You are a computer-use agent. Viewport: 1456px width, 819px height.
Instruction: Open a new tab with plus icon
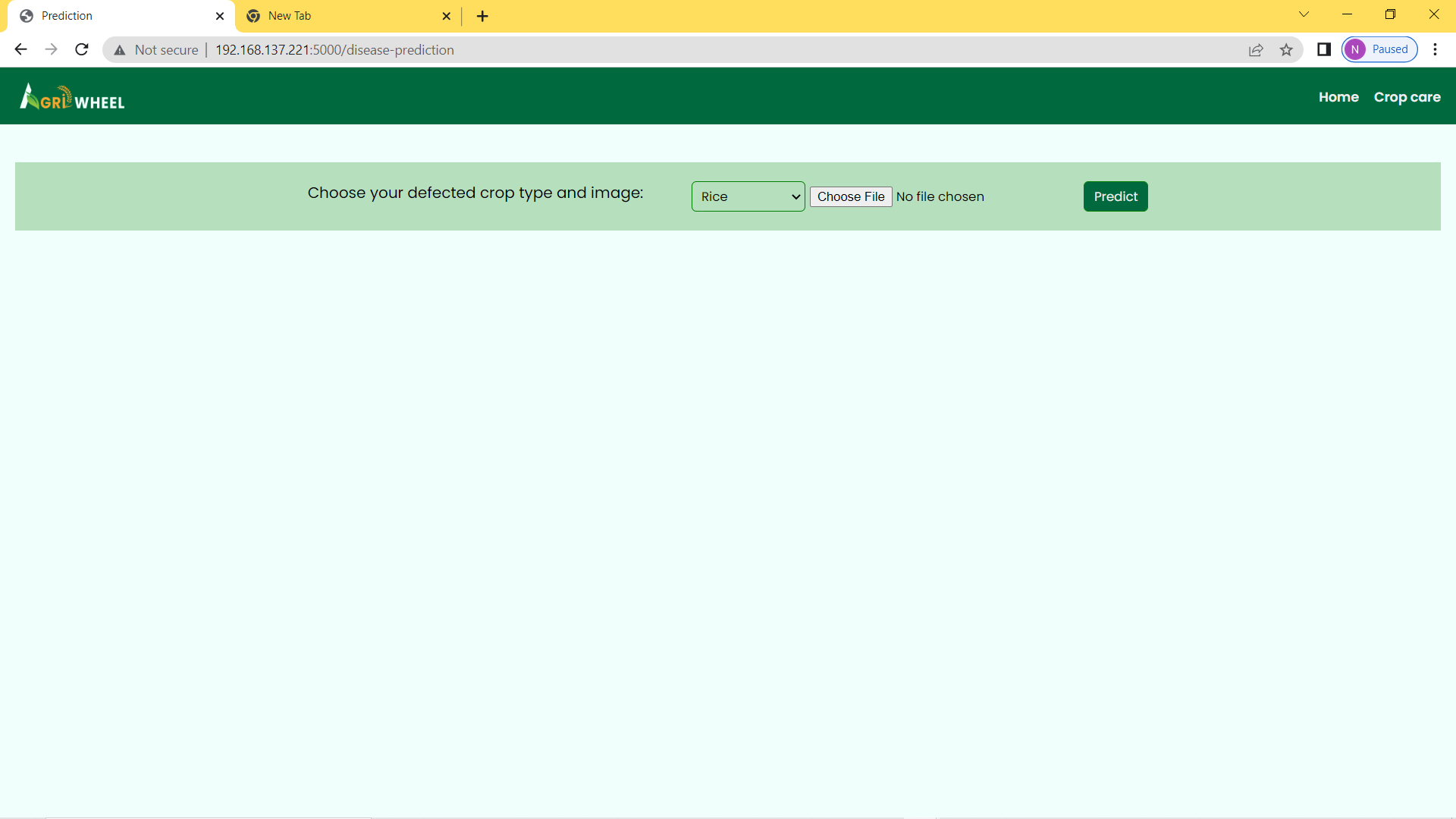[x=482, y=16]
